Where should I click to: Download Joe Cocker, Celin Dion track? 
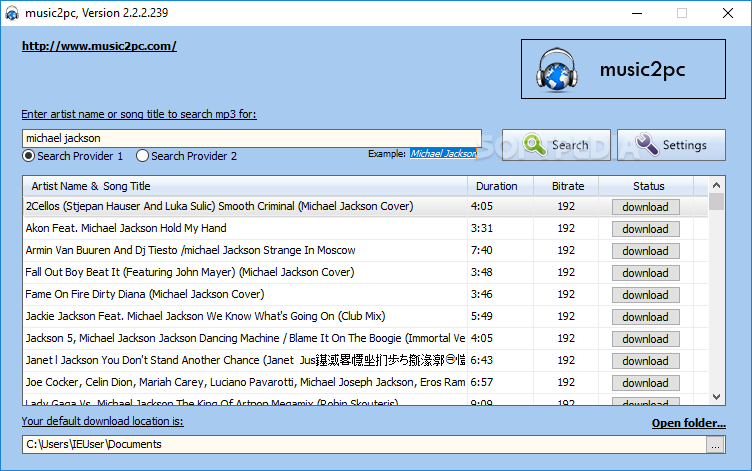(646, 384)
